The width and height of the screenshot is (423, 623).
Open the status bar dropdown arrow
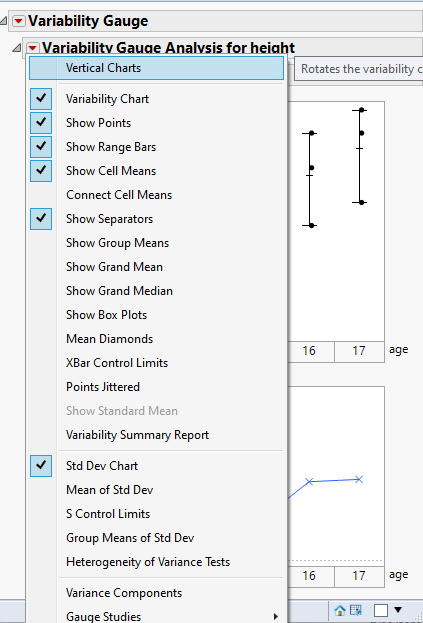coord(398,609)
